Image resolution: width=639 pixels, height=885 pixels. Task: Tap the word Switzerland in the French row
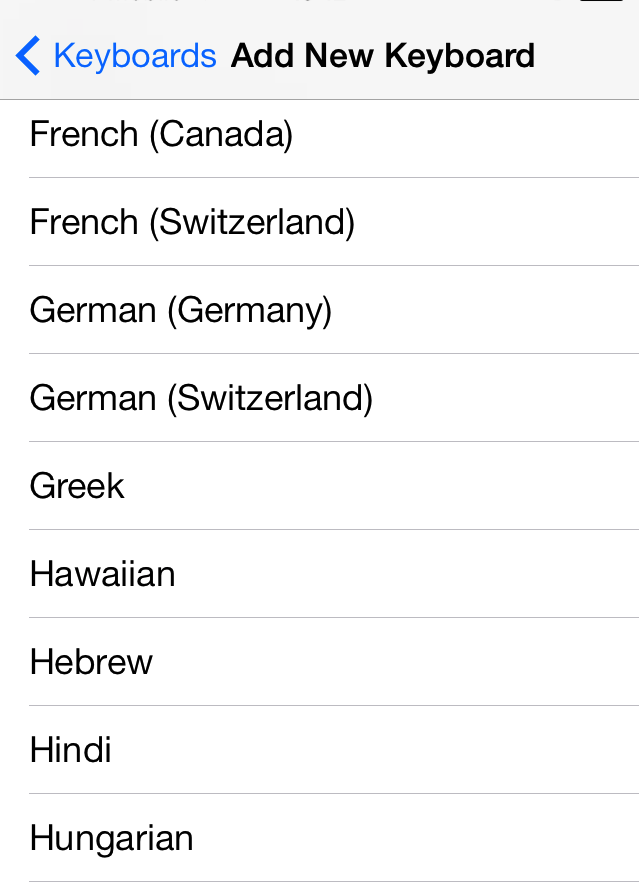pyautogui.click(x=251, y=222)
